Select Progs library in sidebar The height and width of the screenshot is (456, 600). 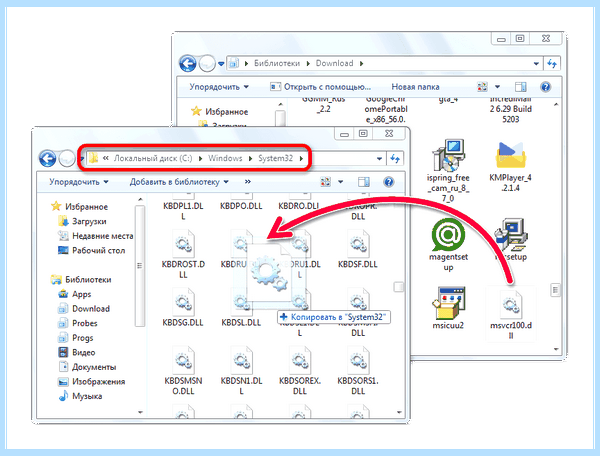75,338
